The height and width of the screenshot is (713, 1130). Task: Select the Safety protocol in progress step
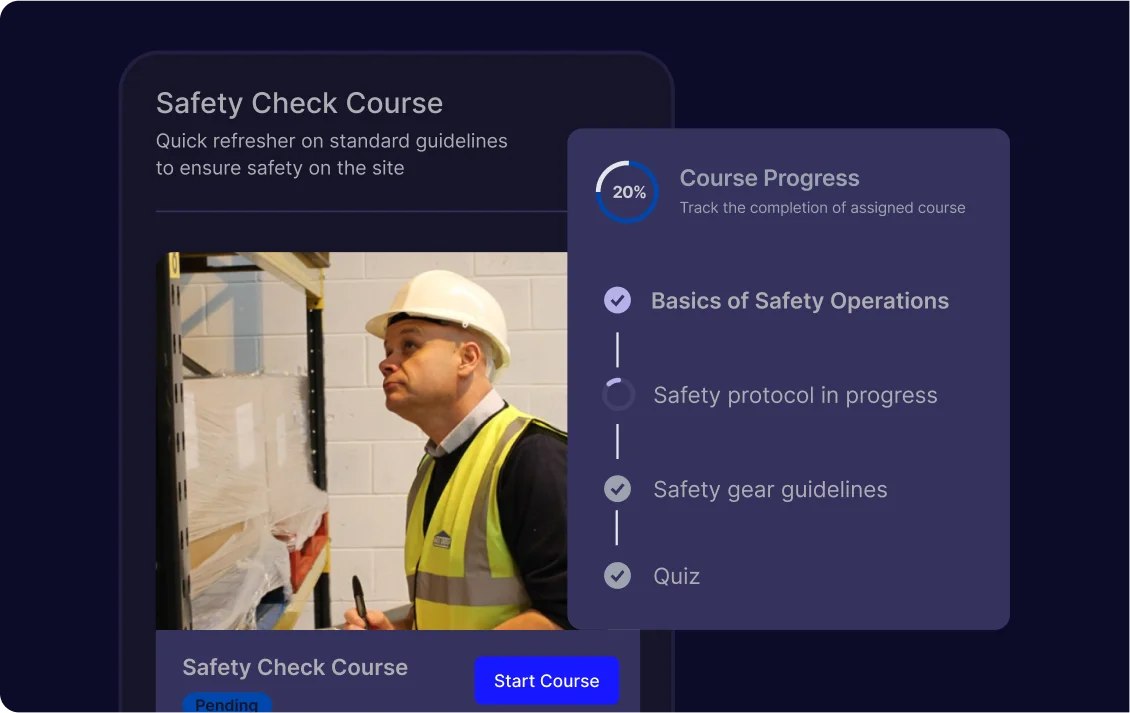795,395
